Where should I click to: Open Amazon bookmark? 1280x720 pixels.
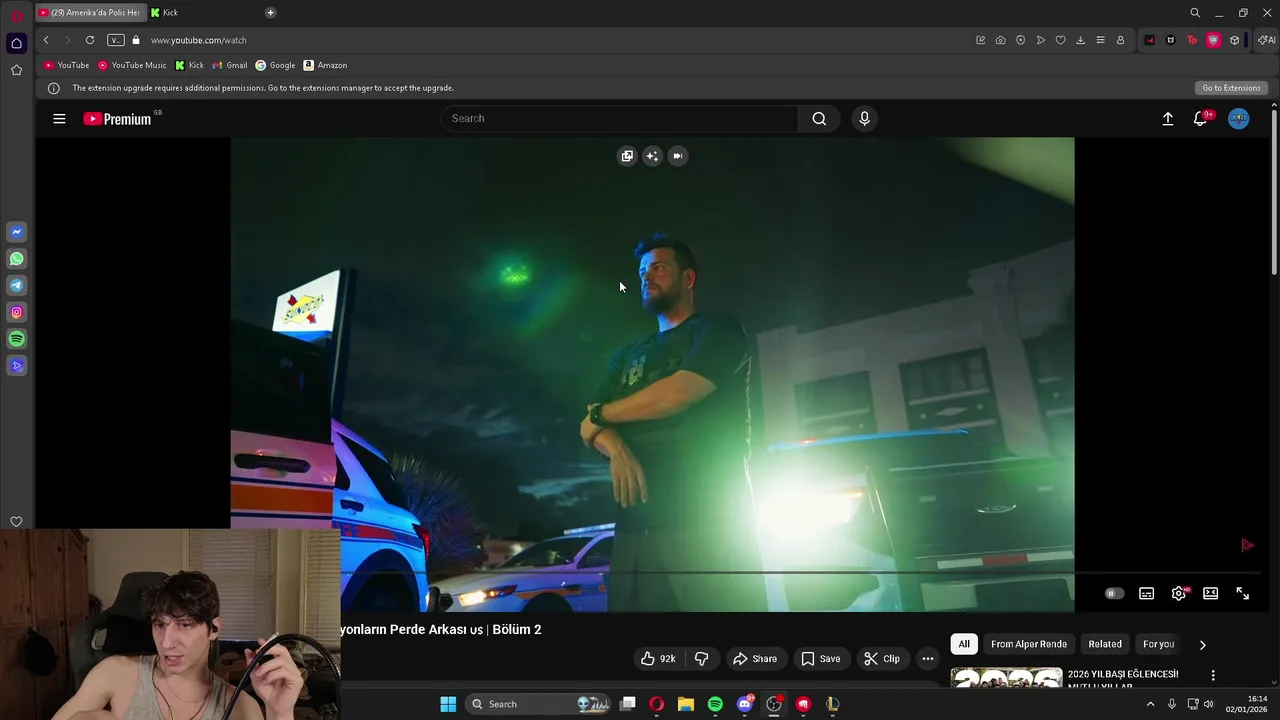click(325, 65)
